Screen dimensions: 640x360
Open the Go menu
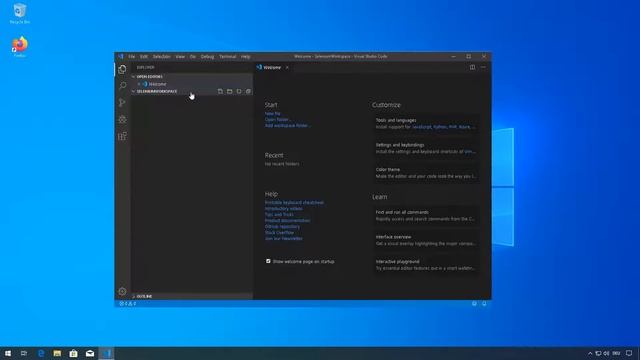(x=193, y=57)
